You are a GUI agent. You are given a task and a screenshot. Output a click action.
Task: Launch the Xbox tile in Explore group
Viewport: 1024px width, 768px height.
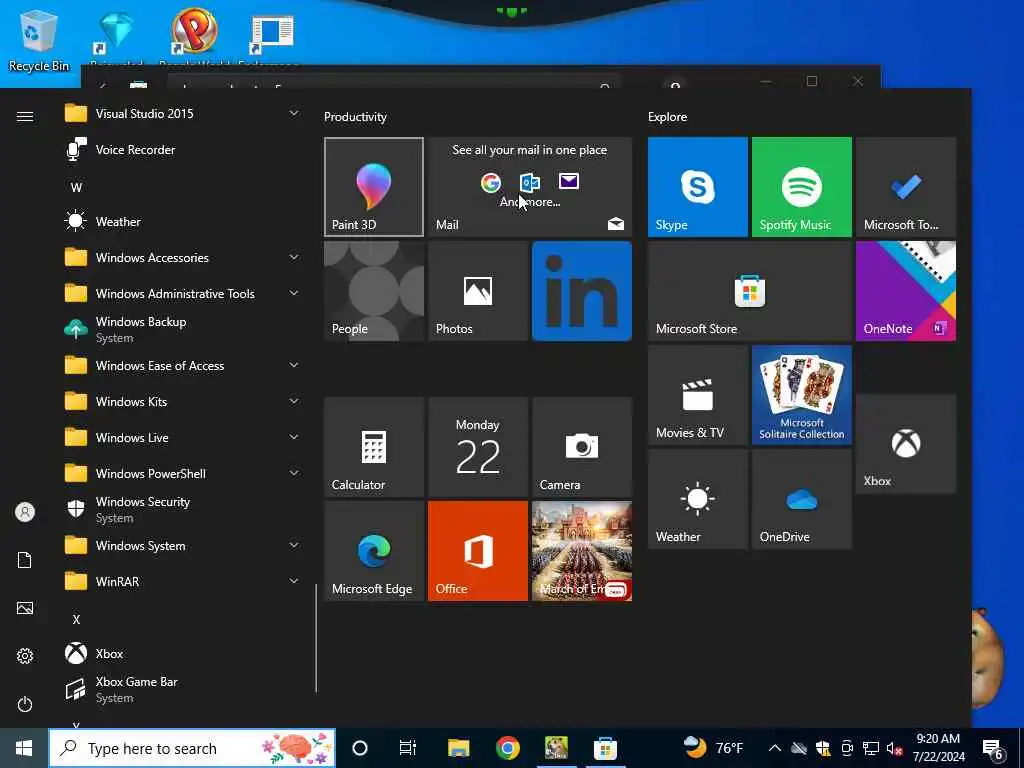(906, 443)
